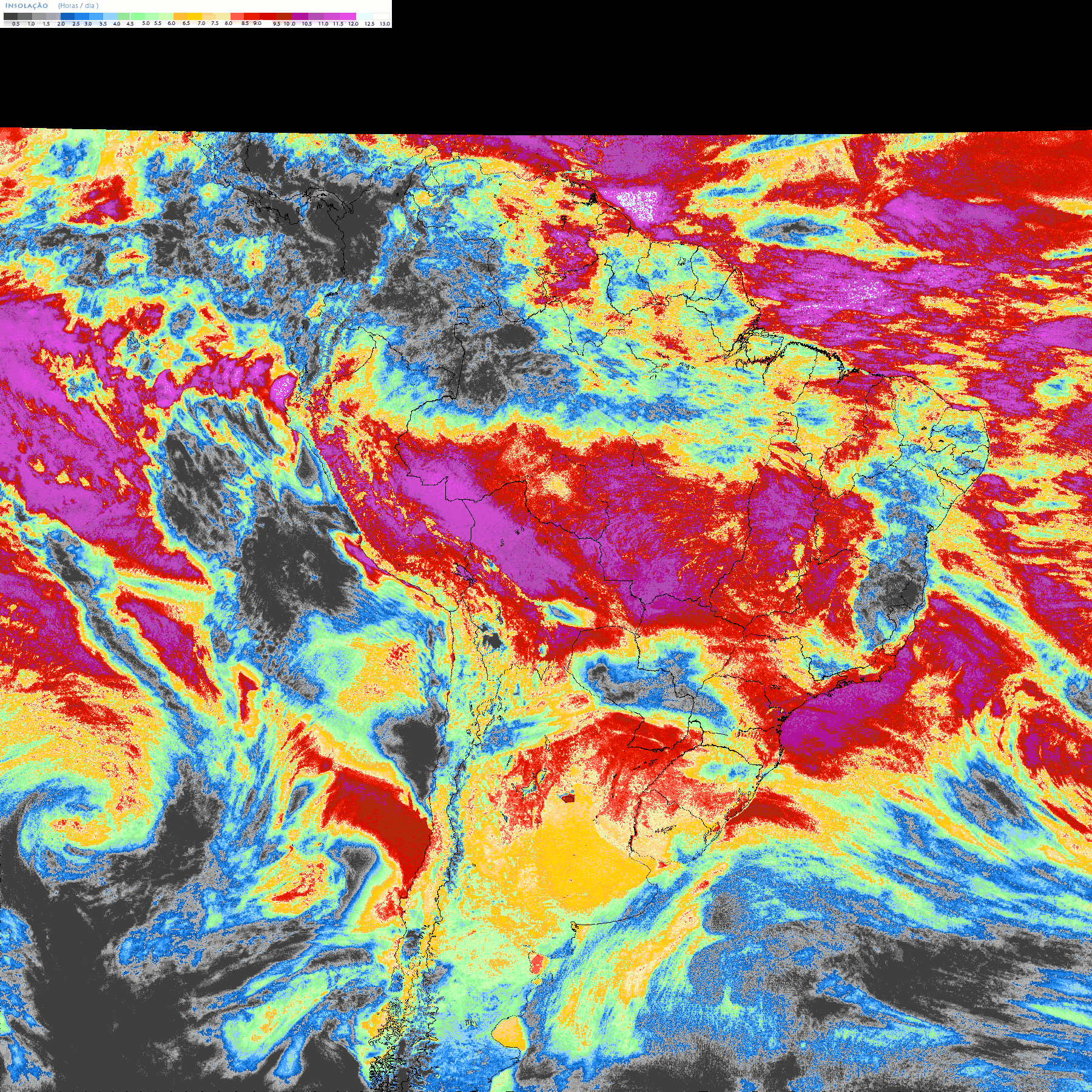
Task: Select the white legend swatch at scale end
Action: [381, 16]
